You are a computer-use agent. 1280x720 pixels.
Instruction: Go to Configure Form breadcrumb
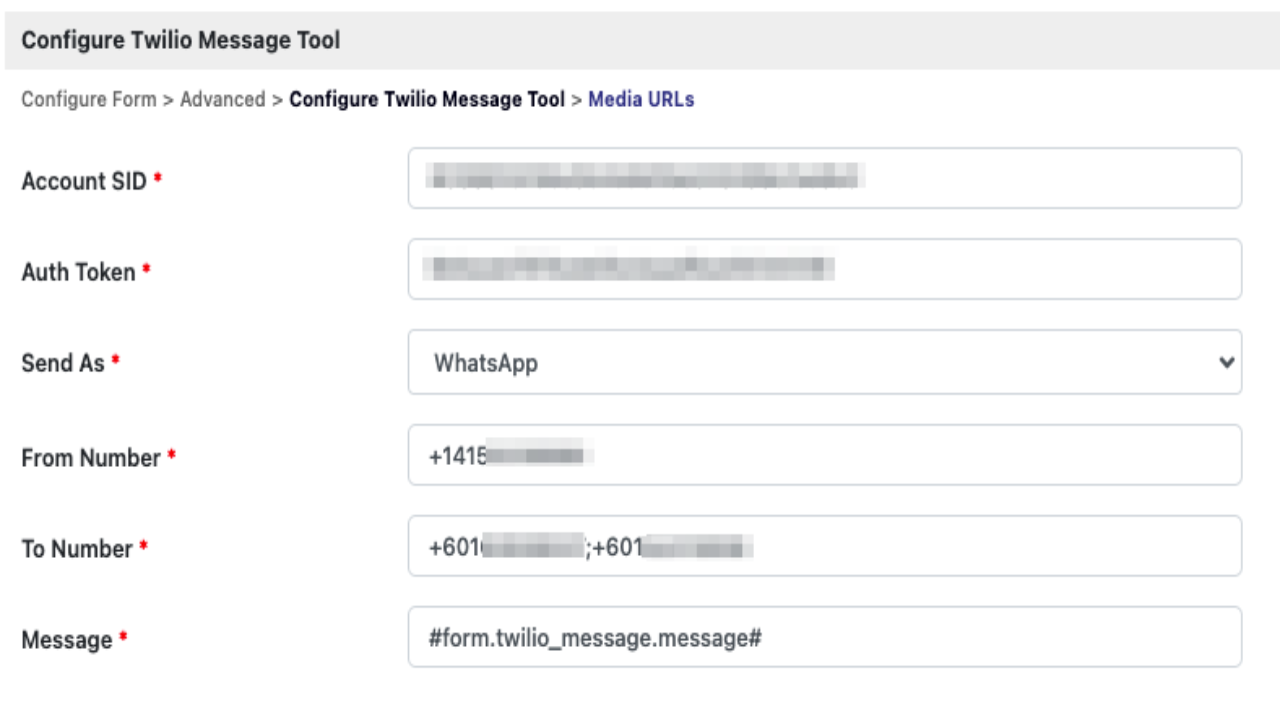tap(89, 99)
